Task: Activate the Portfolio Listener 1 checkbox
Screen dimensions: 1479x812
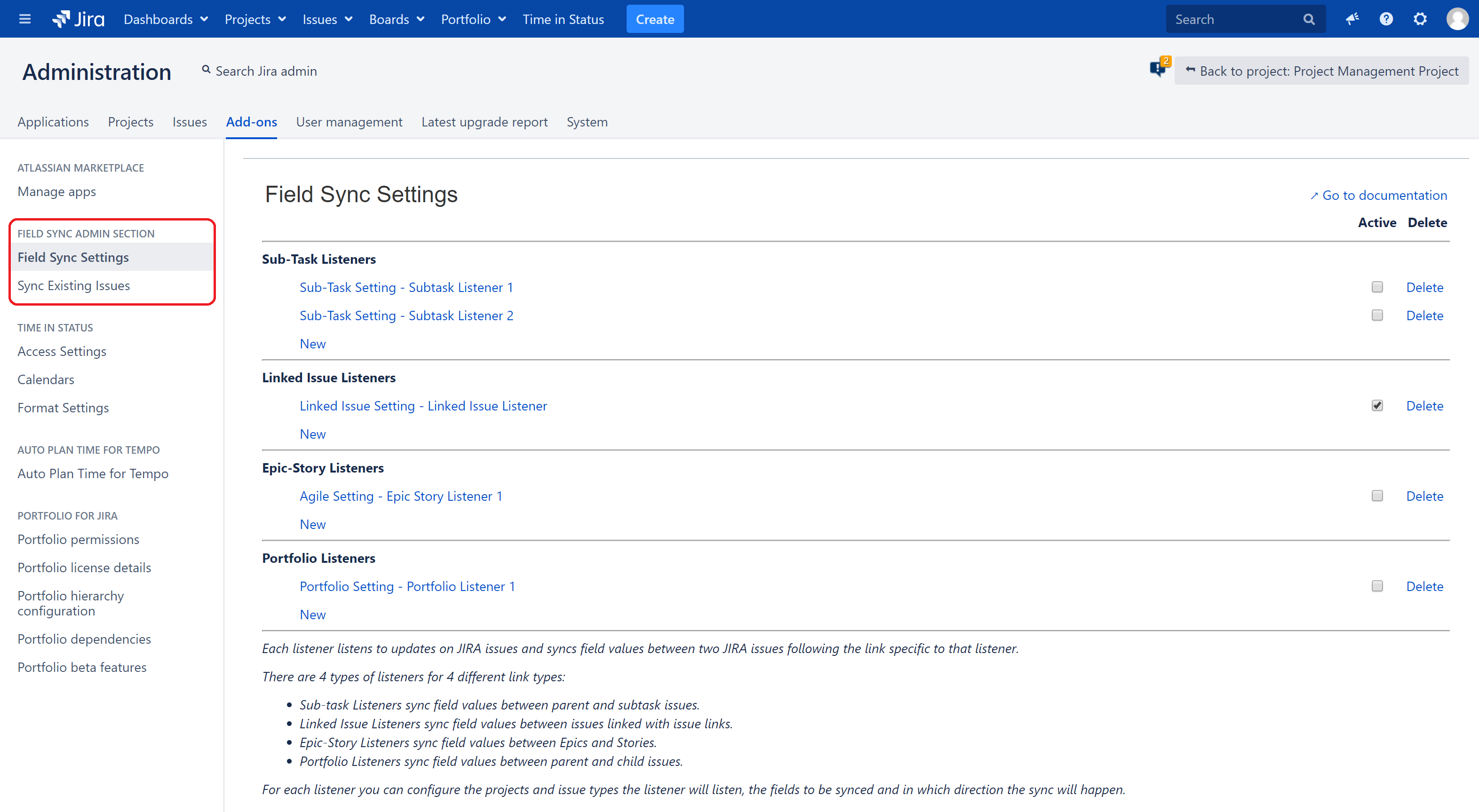Action: 1377,586
